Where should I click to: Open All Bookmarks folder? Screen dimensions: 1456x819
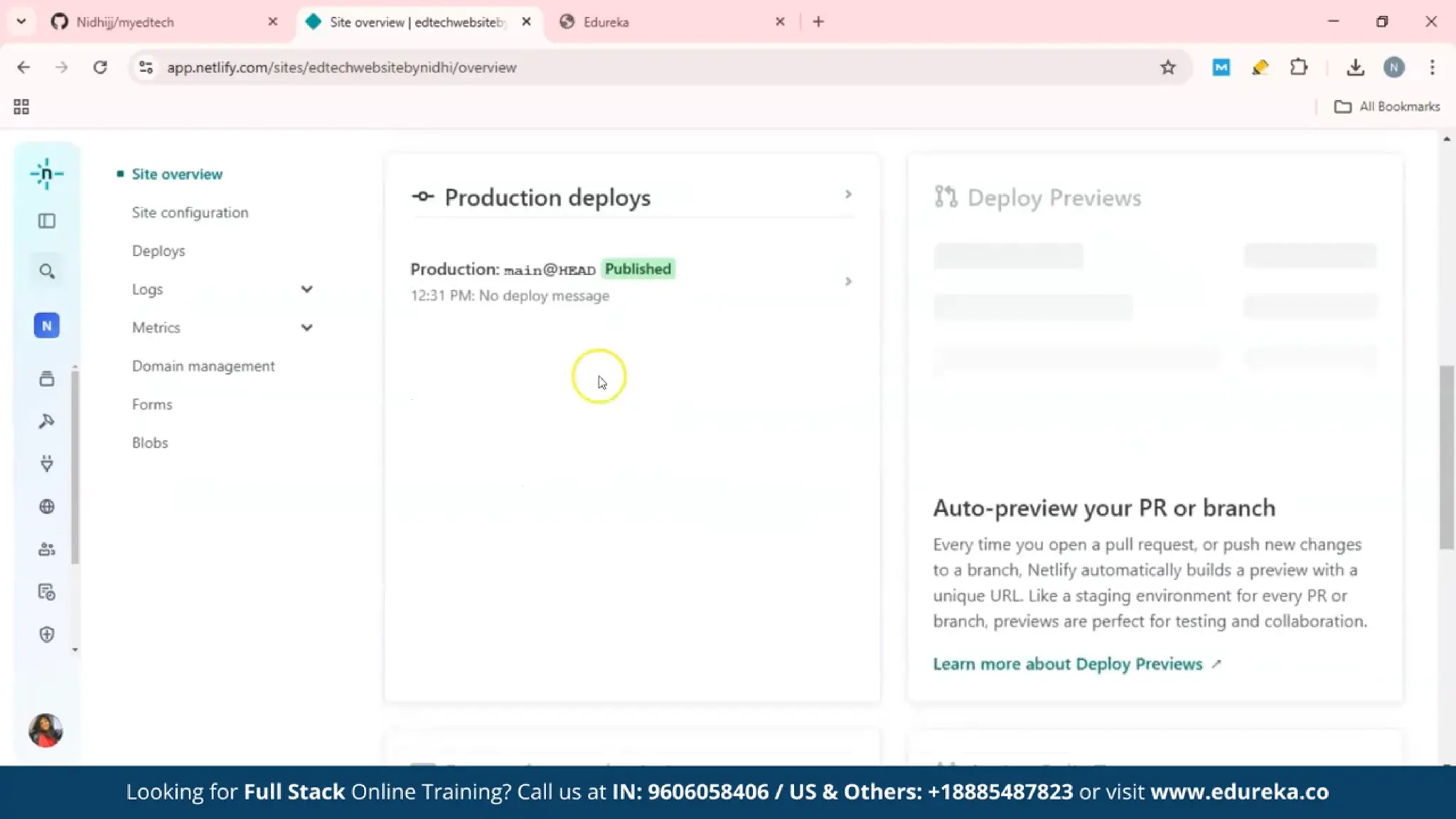pyautogui.click(x=1387, y=107)
